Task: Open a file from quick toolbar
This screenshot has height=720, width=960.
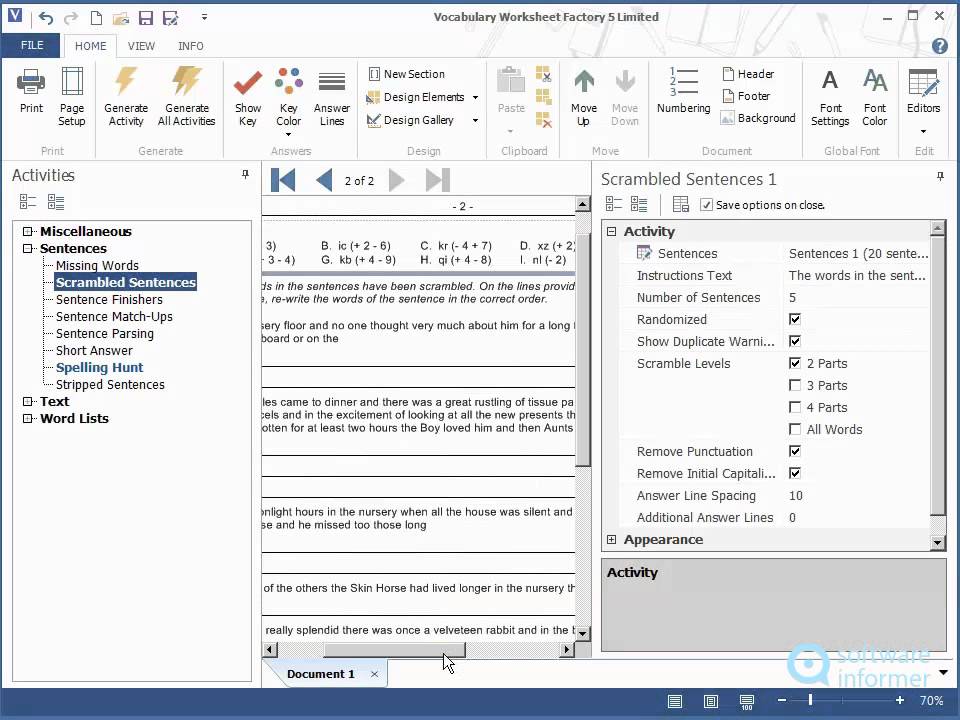Action: (121, 18)
